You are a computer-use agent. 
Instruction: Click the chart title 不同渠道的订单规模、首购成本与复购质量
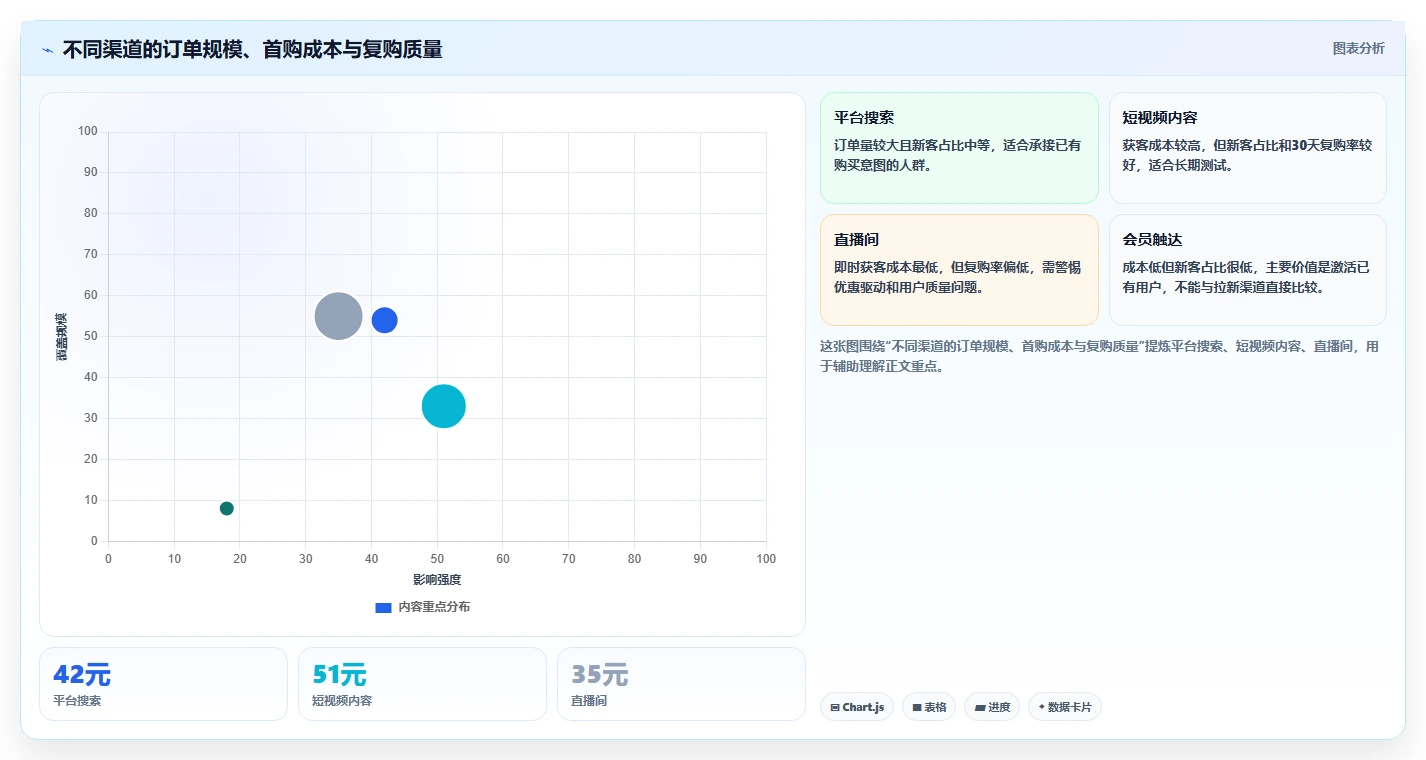click(x=253, y=49)
